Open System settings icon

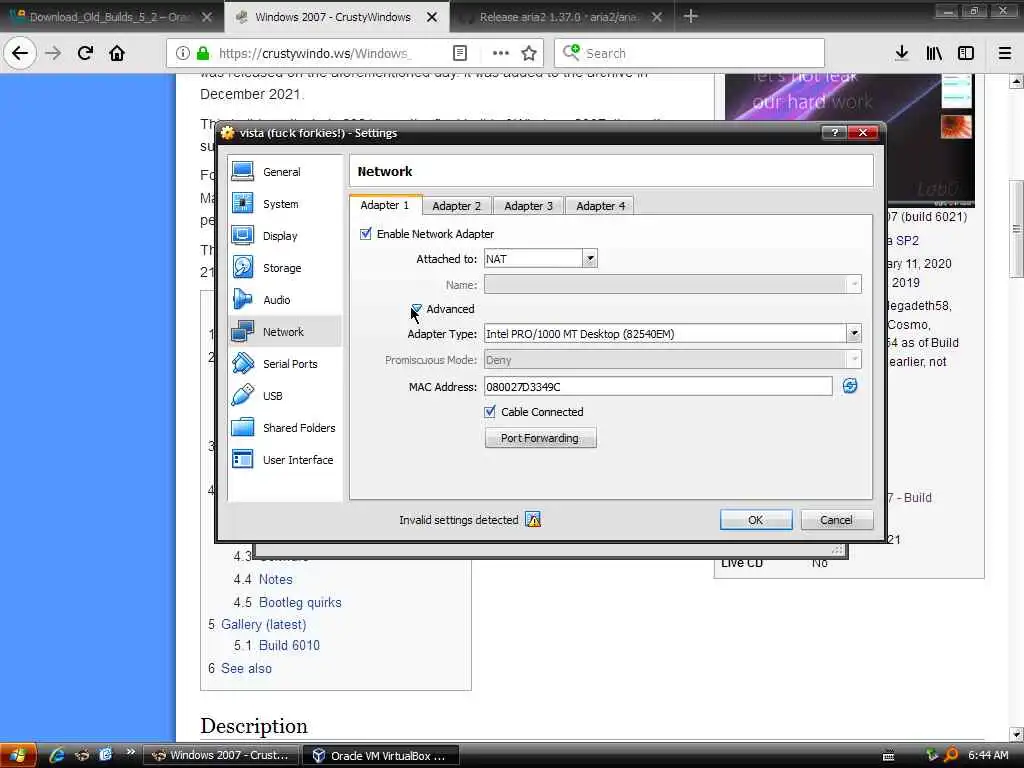pyautogui.click(x=242, y=204)
